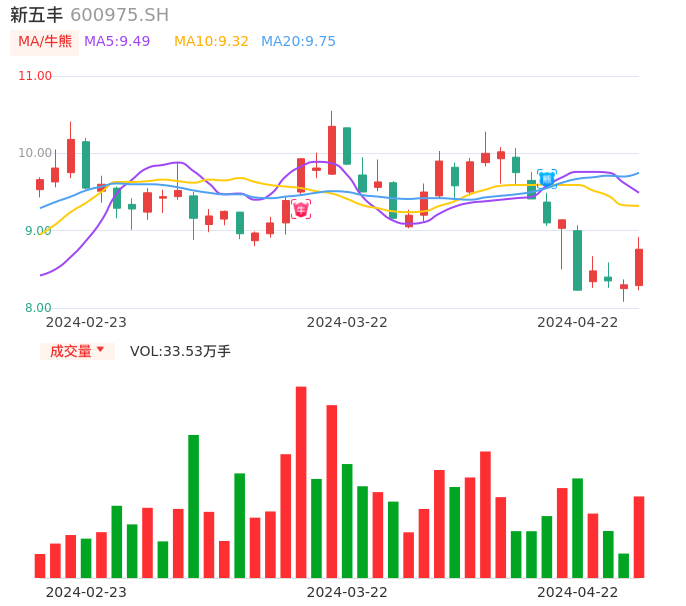Click the last red candlestick on the right

pyautogui.click(x=639, y=267)
